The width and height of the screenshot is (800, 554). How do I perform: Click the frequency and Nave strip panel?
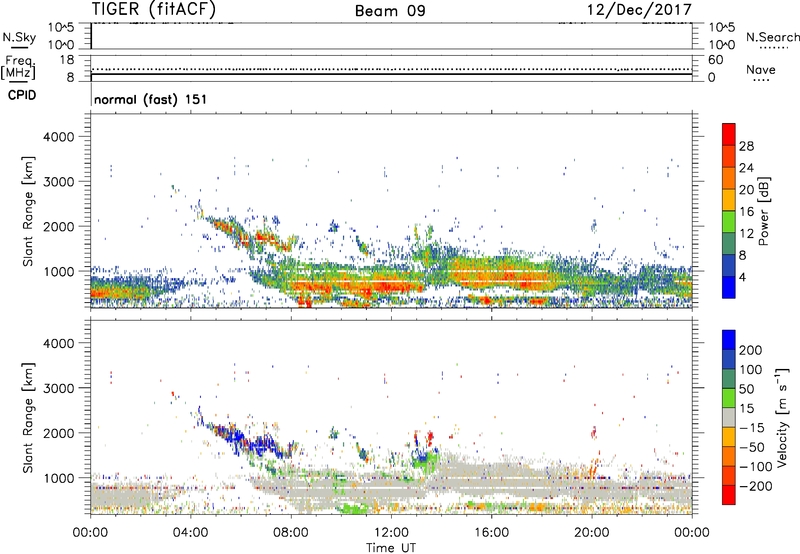point(391,68)
